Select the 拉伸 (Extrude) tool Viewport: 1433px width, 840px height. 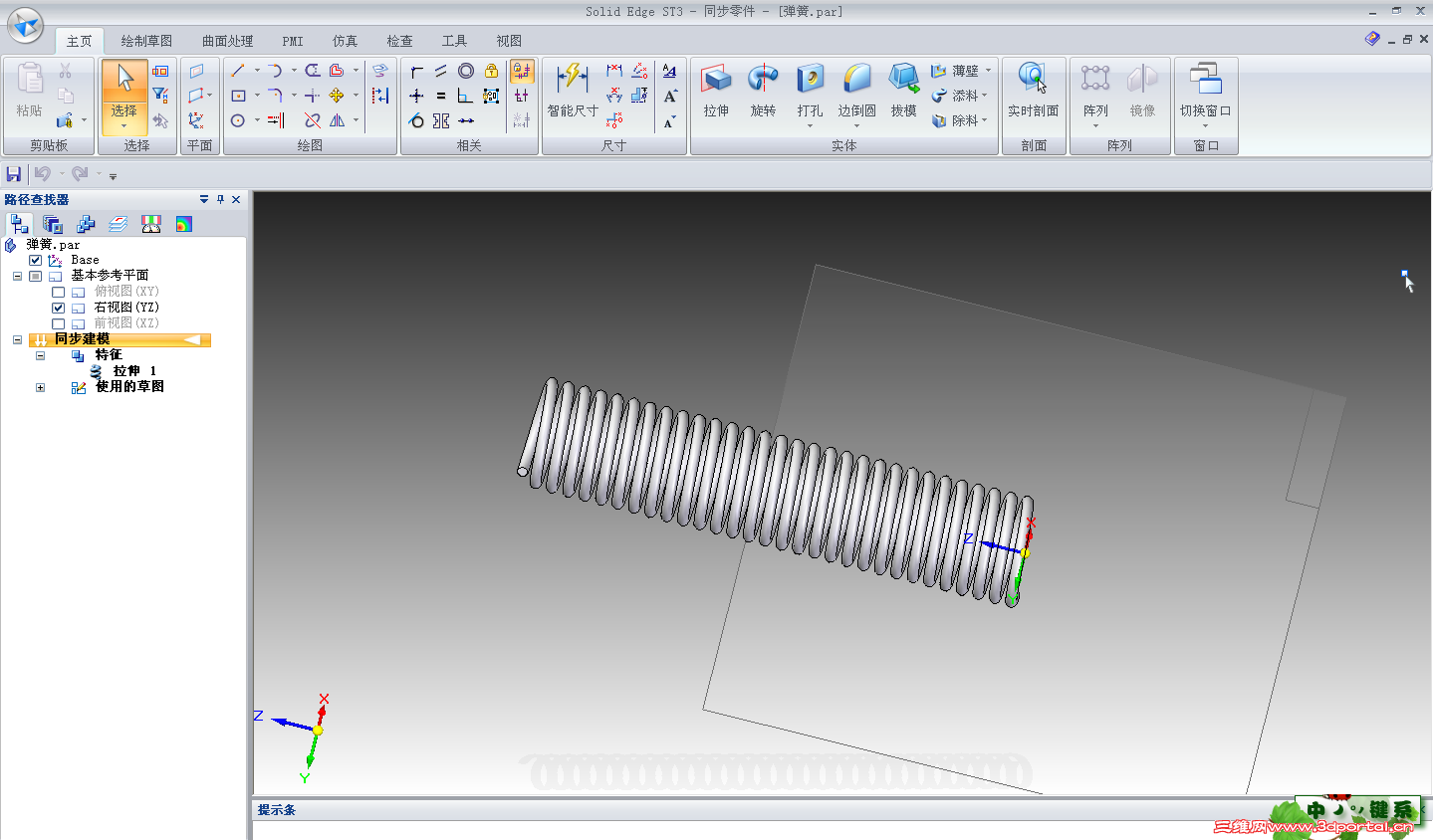click(716, 92)
